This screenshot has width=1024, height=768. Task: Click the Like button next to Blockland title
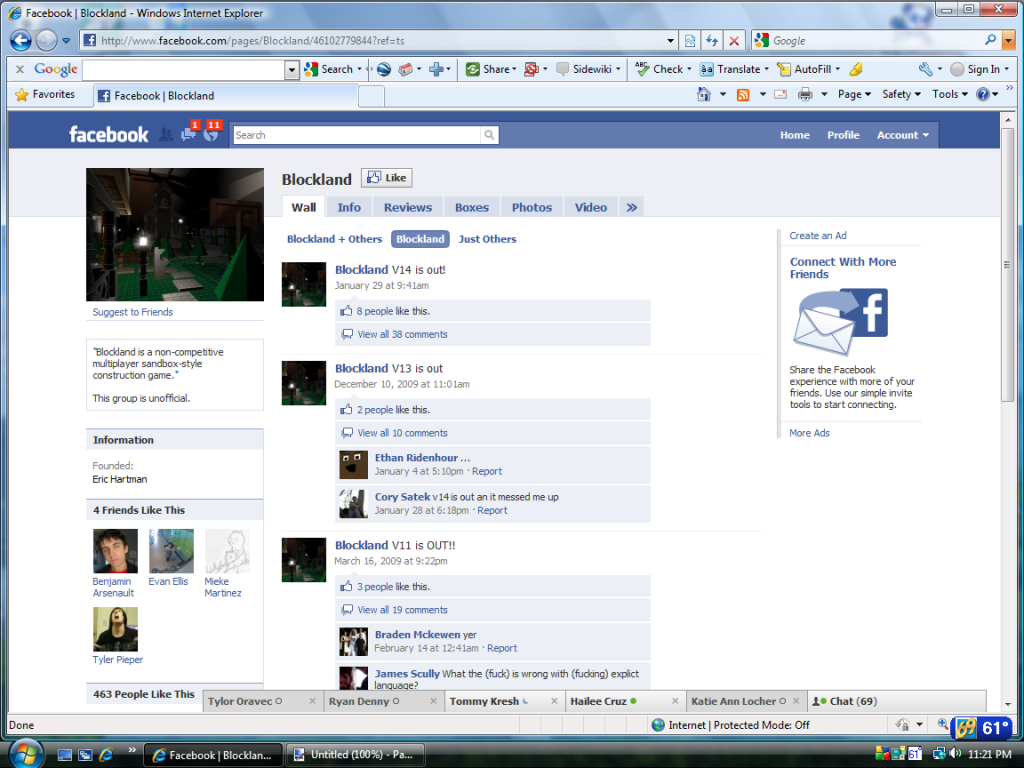click(387, 178)
